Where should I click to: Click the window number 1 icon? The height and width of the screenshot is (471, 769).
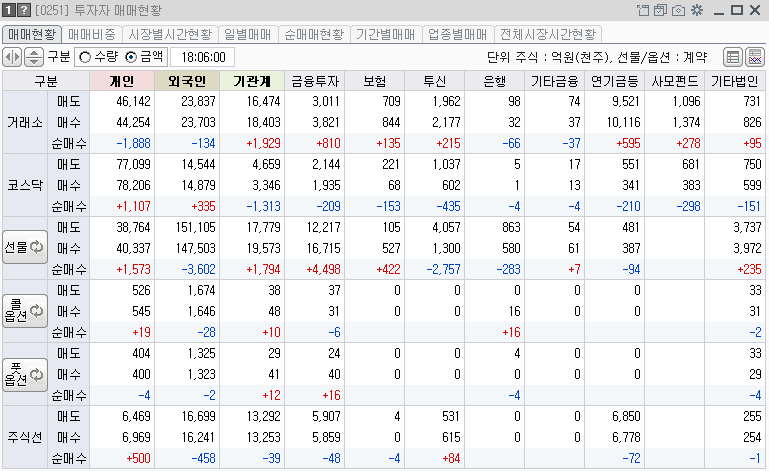tap(9, 10)
